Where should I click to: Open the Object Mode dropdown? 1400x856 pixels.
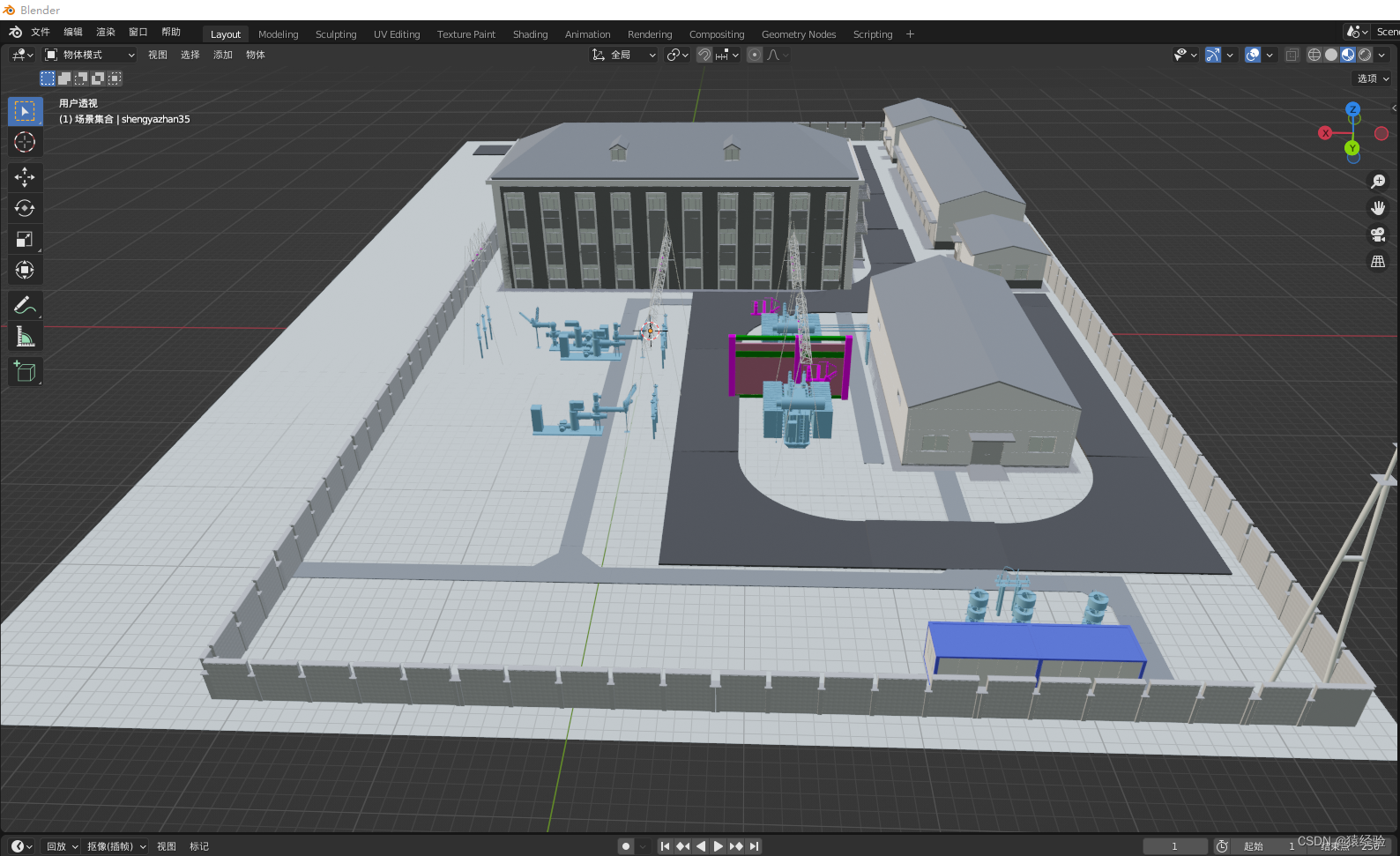point(90,55)
